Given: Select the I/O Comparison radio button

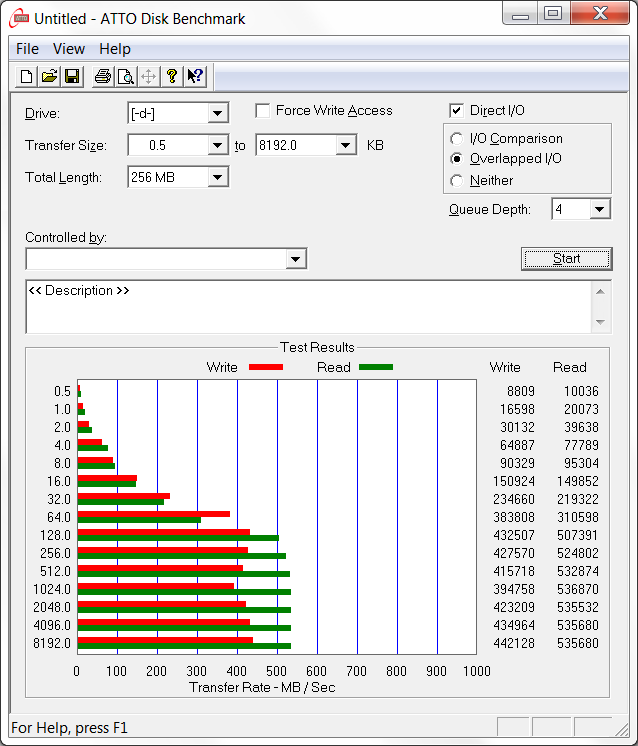Looking at the screenshot, I should [457, 139].
